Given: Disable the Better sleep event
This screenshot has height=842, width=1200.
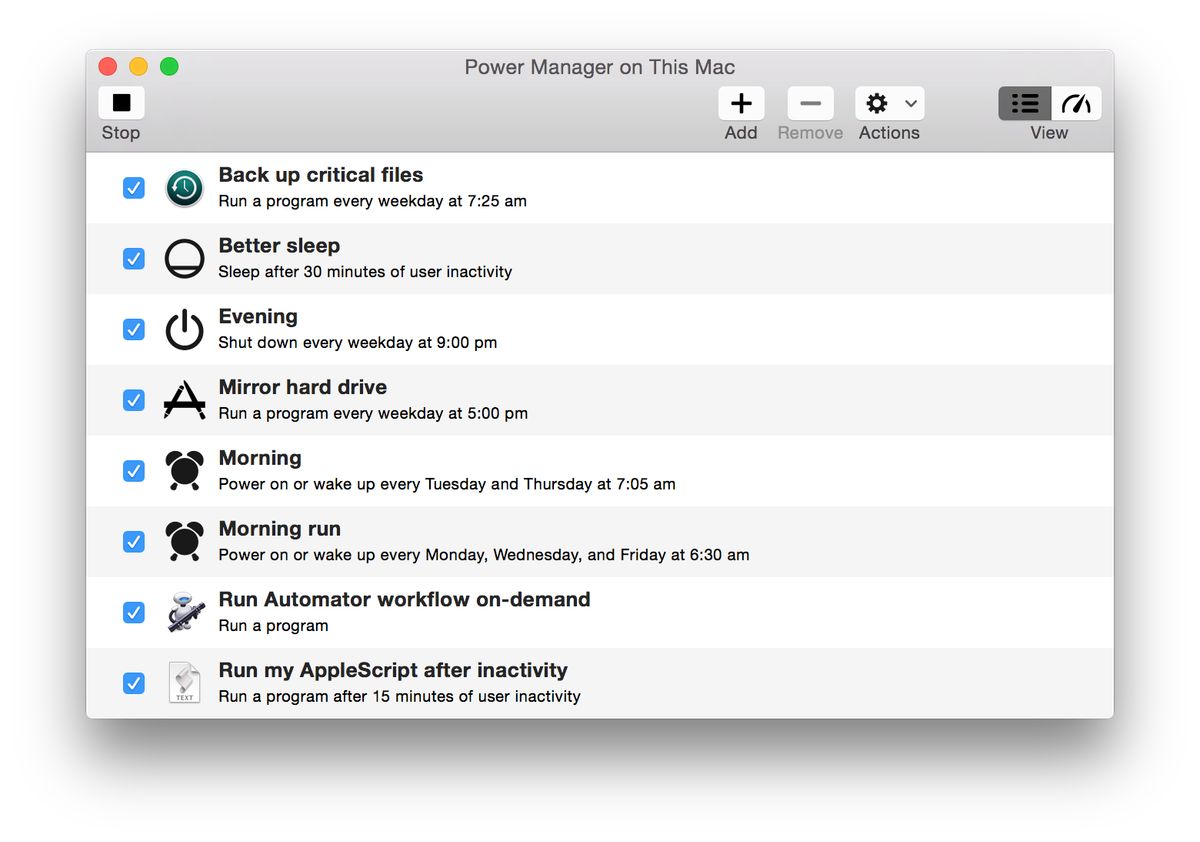Looking at the screenshot, I should tap(133, 258).
